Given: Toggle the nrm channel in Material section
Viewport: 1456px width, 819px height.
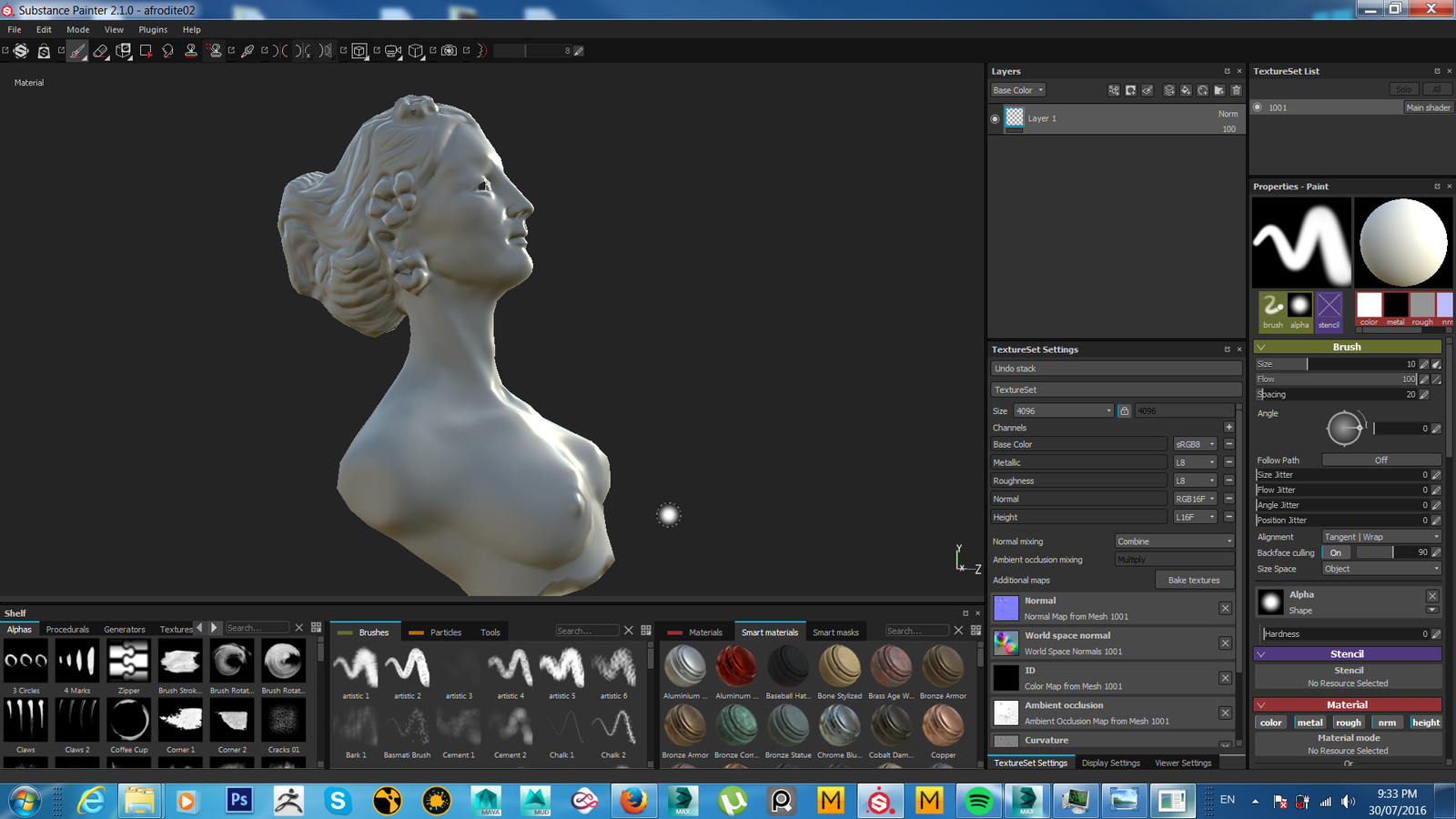Looking at the screenshot, I should [x=1387, y=723].
